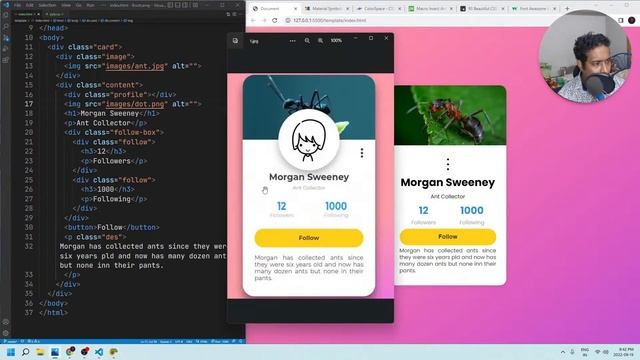The image size is (640, 360).
Task: Open the Selection menu in VS Code
Action: click(47, 5)
